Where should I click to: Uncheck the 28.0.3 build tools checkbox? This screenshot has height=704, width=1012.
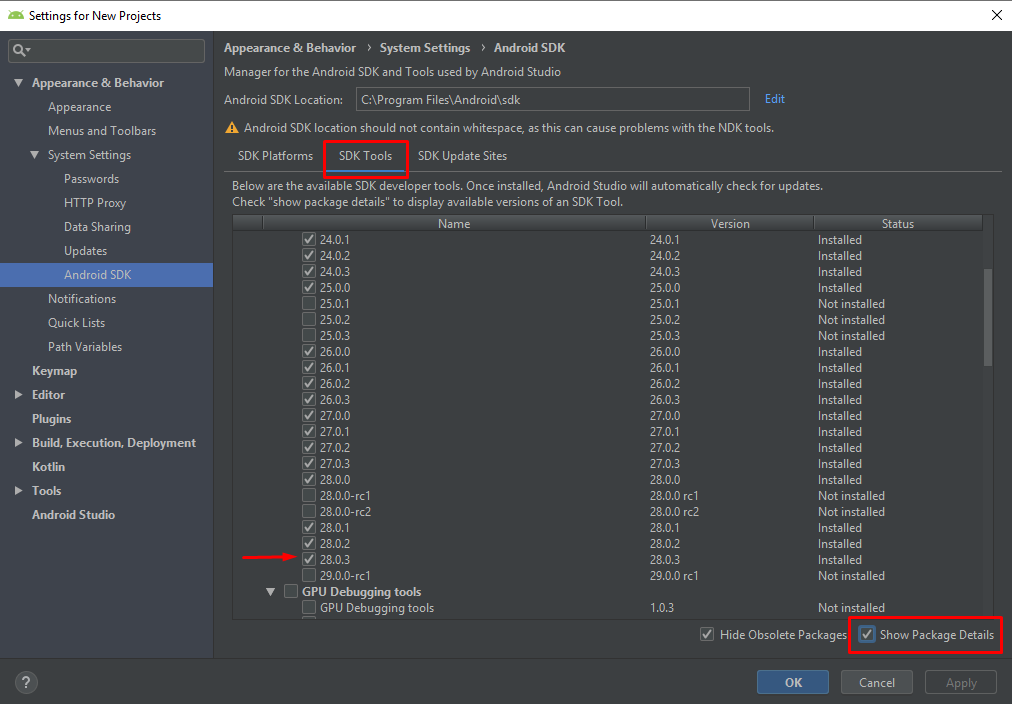309,559
